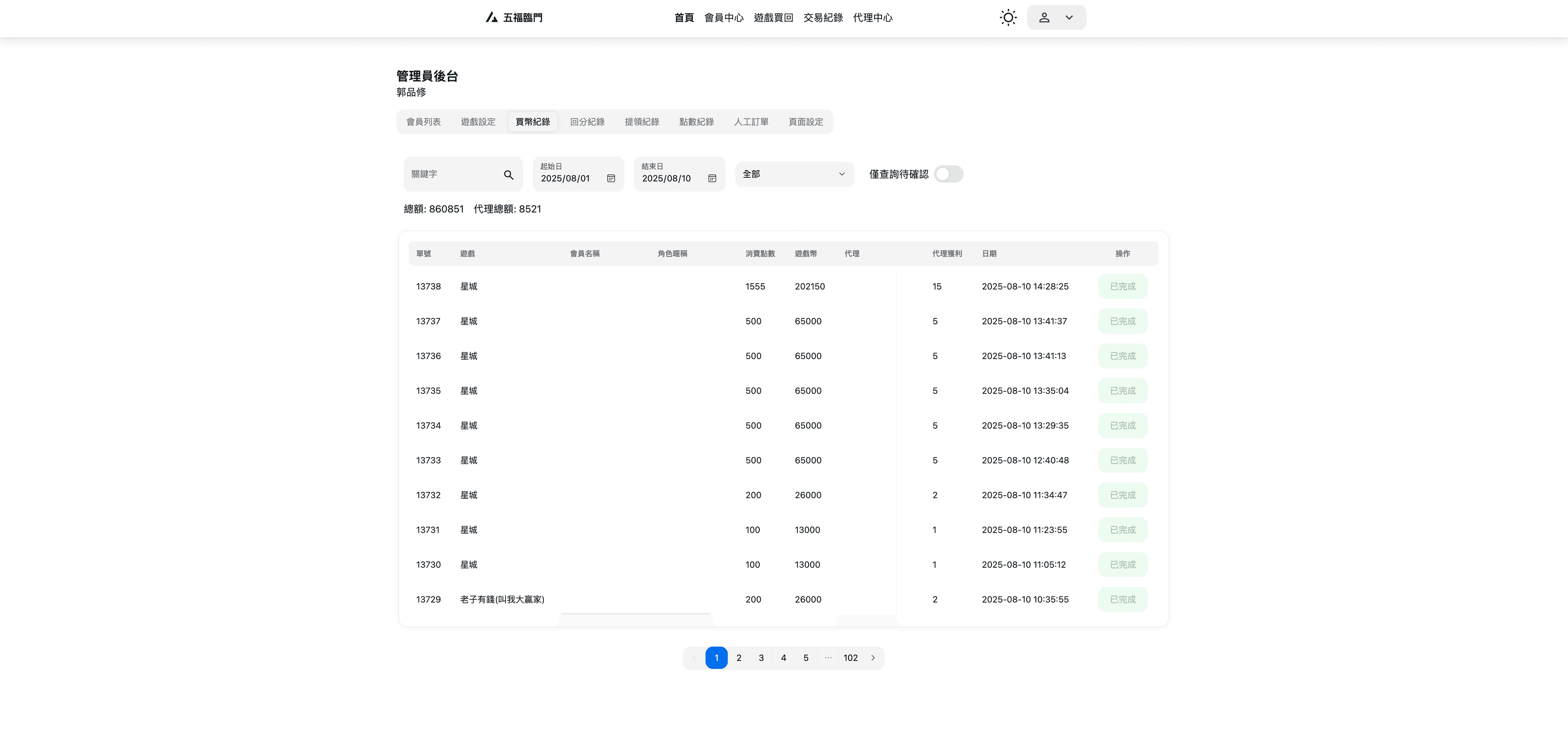Click 已完成 button for order 13735
The height and width of the screenshot is (746, 1568).
[1123, 390]
